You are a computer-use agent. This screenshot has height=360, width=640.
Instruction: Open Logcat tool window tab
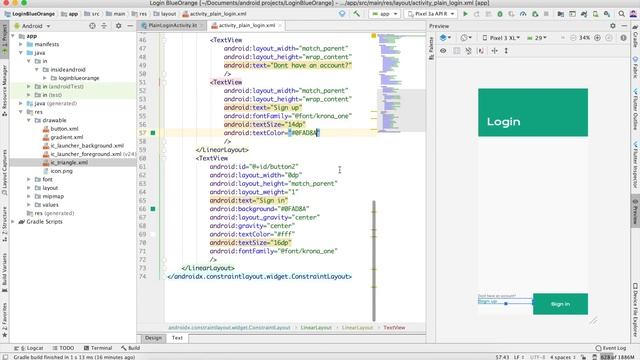tap(29, 348)
